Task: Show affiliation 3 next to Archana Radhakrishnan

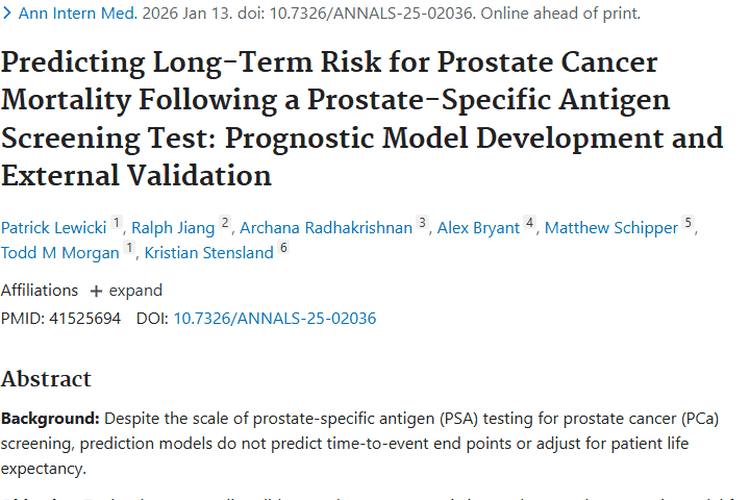Action: pyautogui.click(x=422, y=224)
